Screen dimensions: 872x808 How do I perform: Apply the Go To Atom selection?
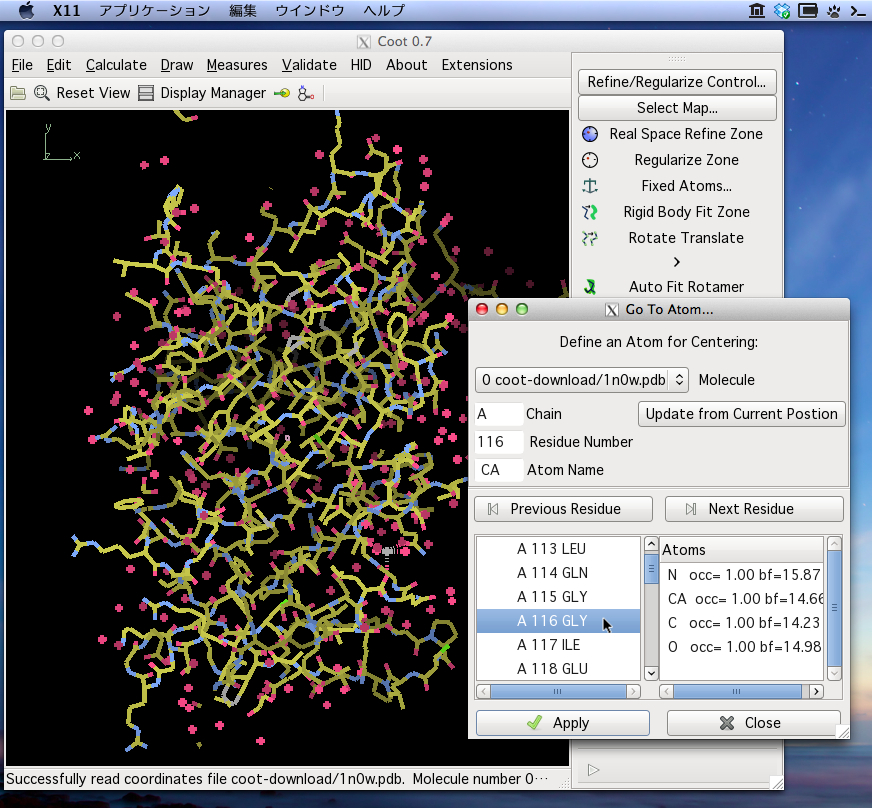coord(563,723)
